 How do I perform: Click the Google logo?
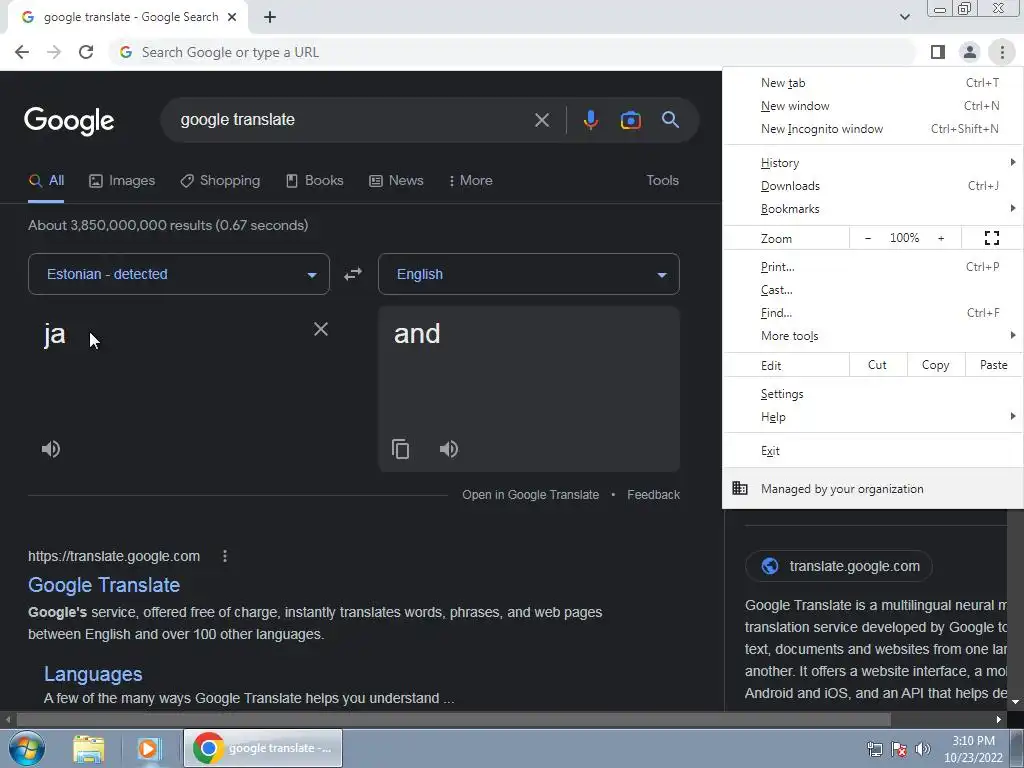point(69,121)
